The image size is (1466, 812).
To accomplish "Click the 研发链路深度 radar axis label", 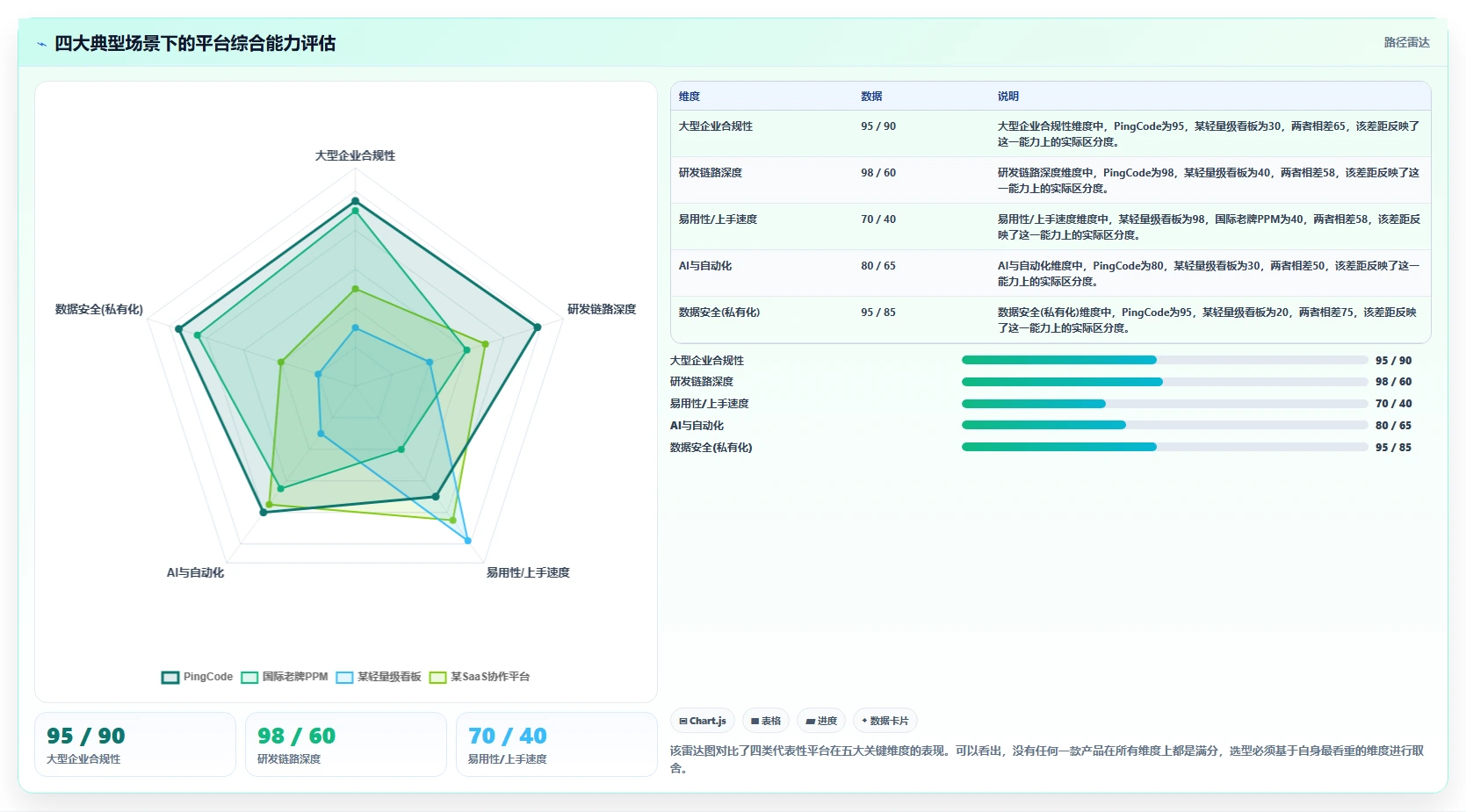I will (602, 309).
